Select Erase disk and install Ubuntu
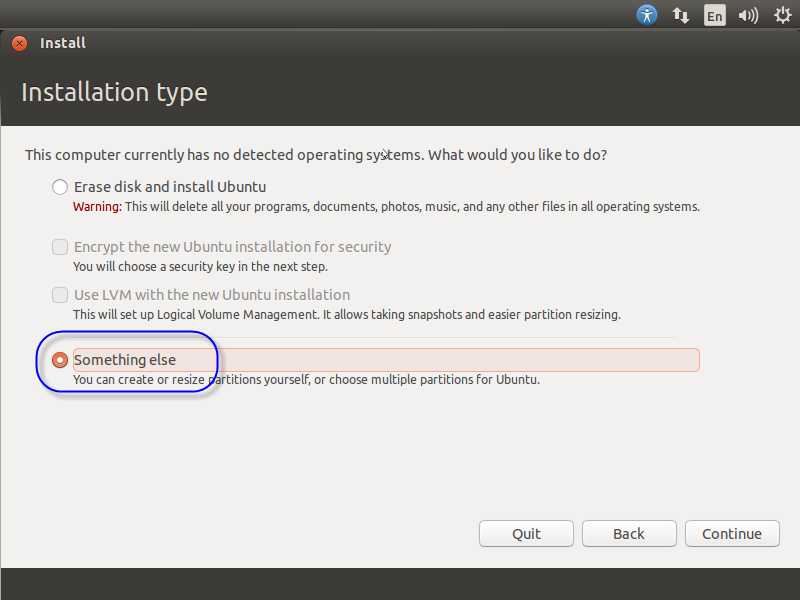Image resolution: width=800 pixels, height=600 pixels. click(x=60, y=187)
